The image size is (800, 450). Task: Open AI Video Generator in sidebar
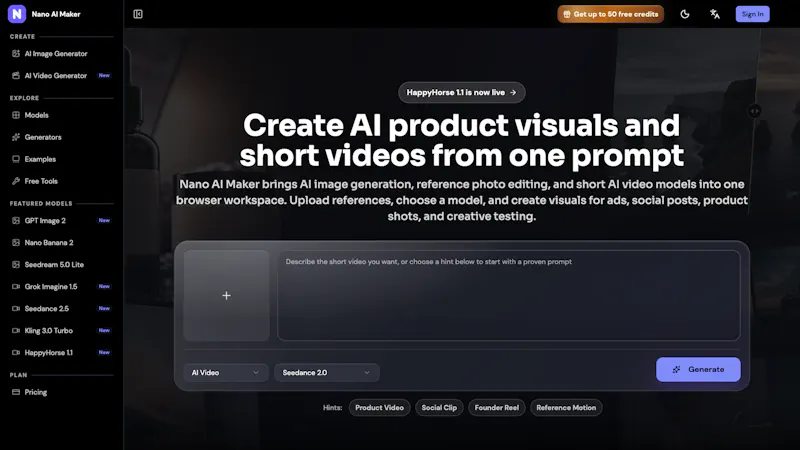61,76
